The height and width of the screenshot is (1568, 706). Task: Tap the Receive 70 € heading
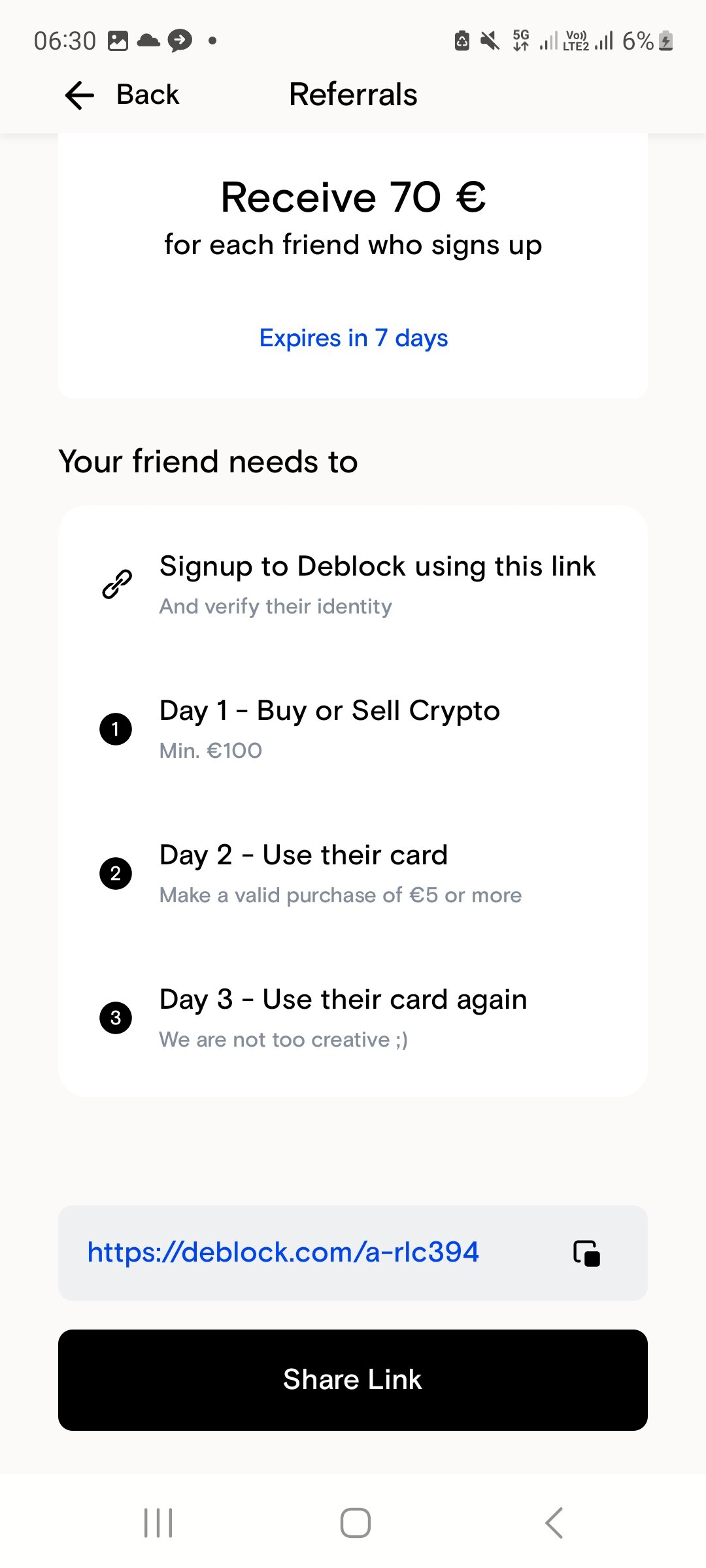click(x=353, y=197)
